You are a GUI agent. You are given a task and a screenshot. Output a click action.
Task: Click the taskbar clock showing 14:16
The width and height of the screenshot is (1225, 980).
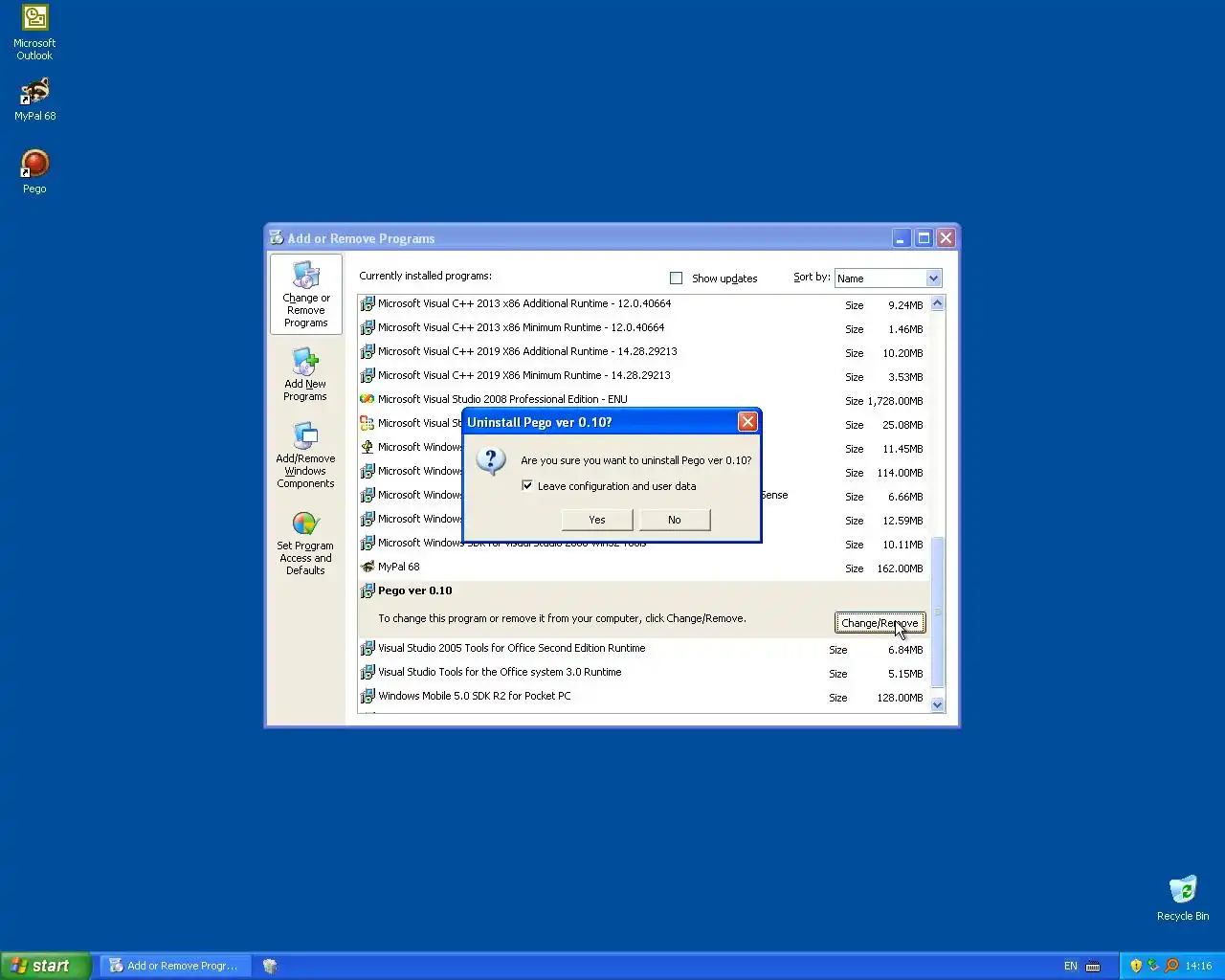pos(1198,967)
